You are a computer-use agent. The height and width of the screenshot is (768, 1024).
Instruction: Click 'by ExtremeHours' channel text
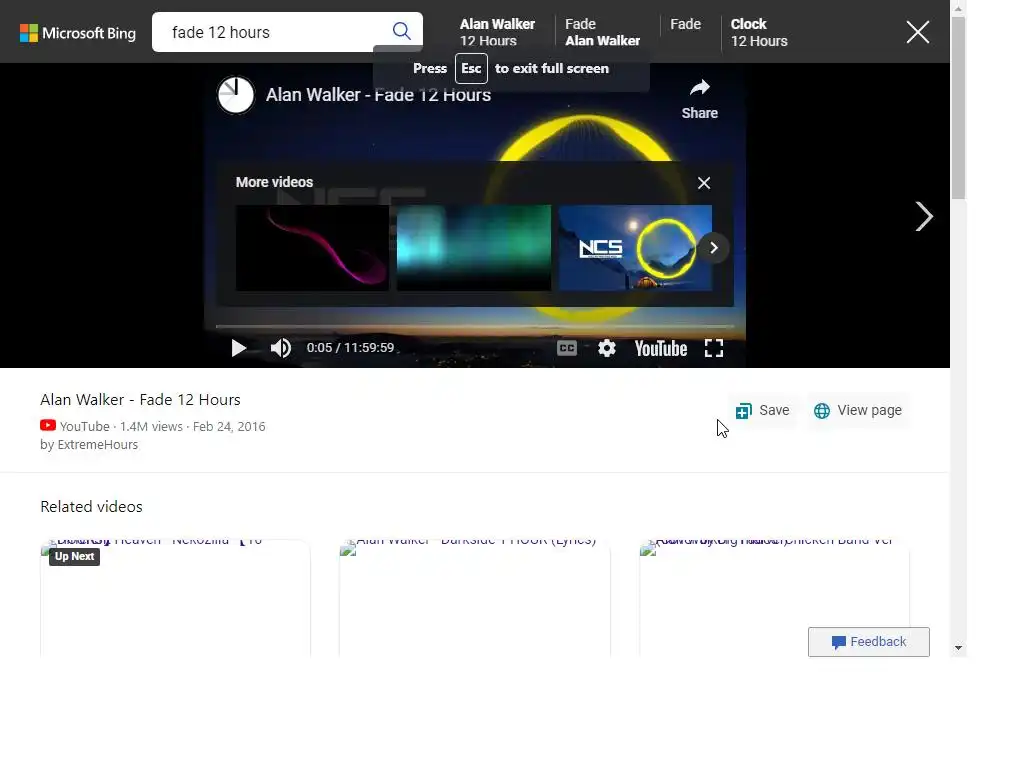[89, 445]
